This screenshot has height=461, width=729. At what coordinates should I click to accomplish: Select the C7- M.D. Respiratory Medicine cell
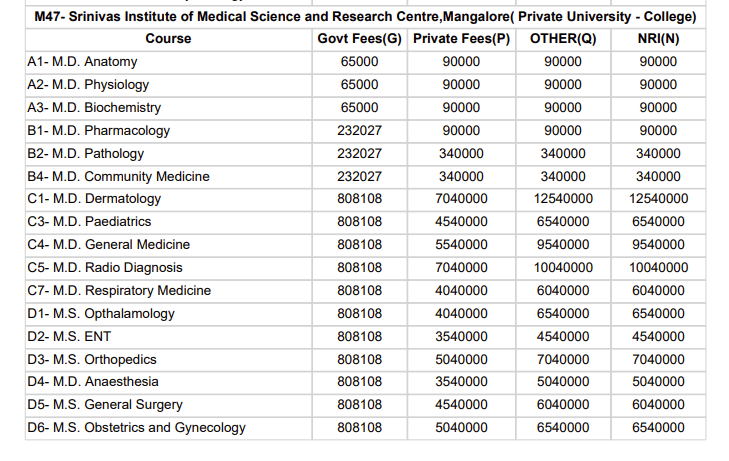[x=119, y=290]
